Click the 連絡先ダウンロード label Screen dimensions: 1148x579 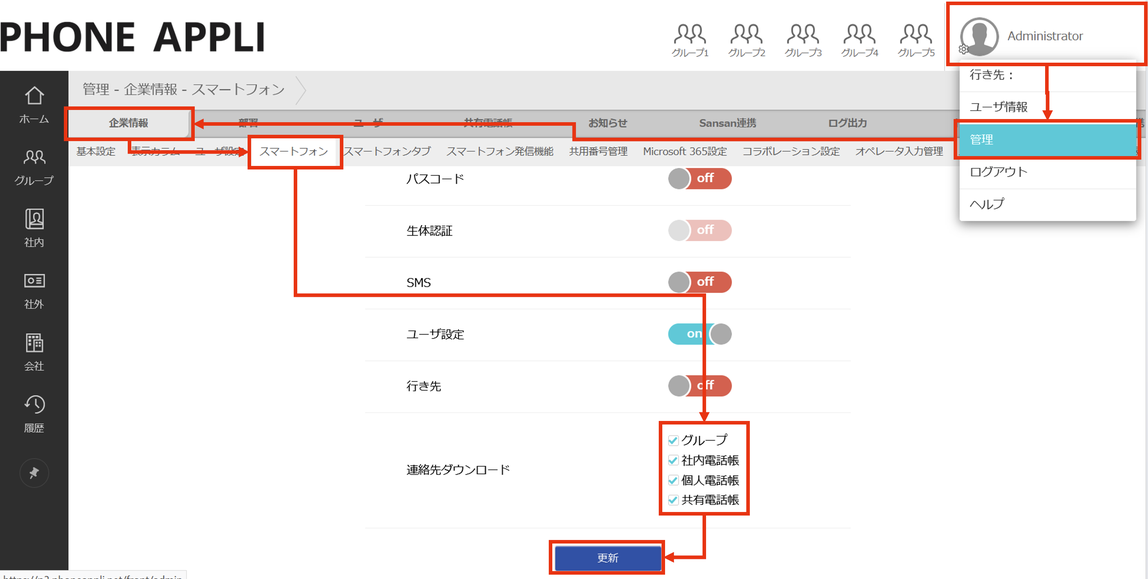click(x=458, y=470)
